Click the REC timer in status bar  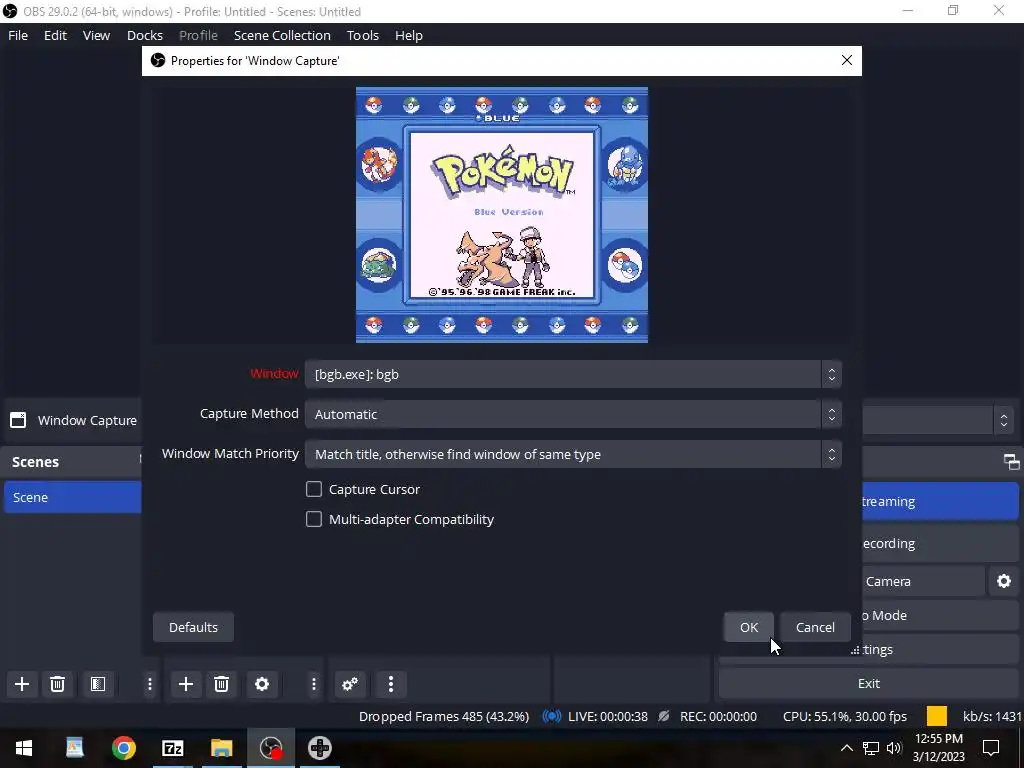click(x=718, y=716)
